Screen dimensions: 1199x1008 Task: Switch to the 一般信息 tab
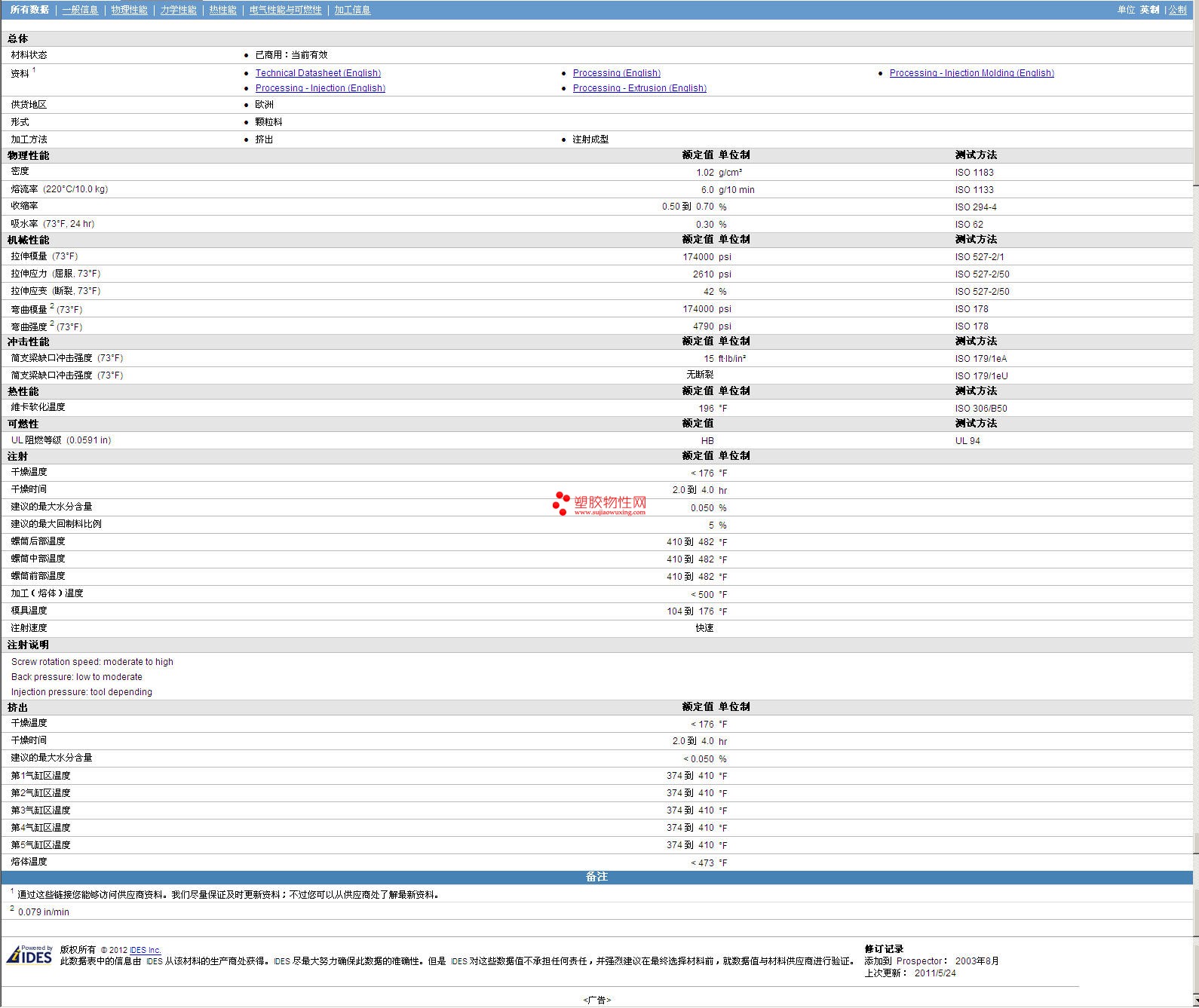point(80,10)
